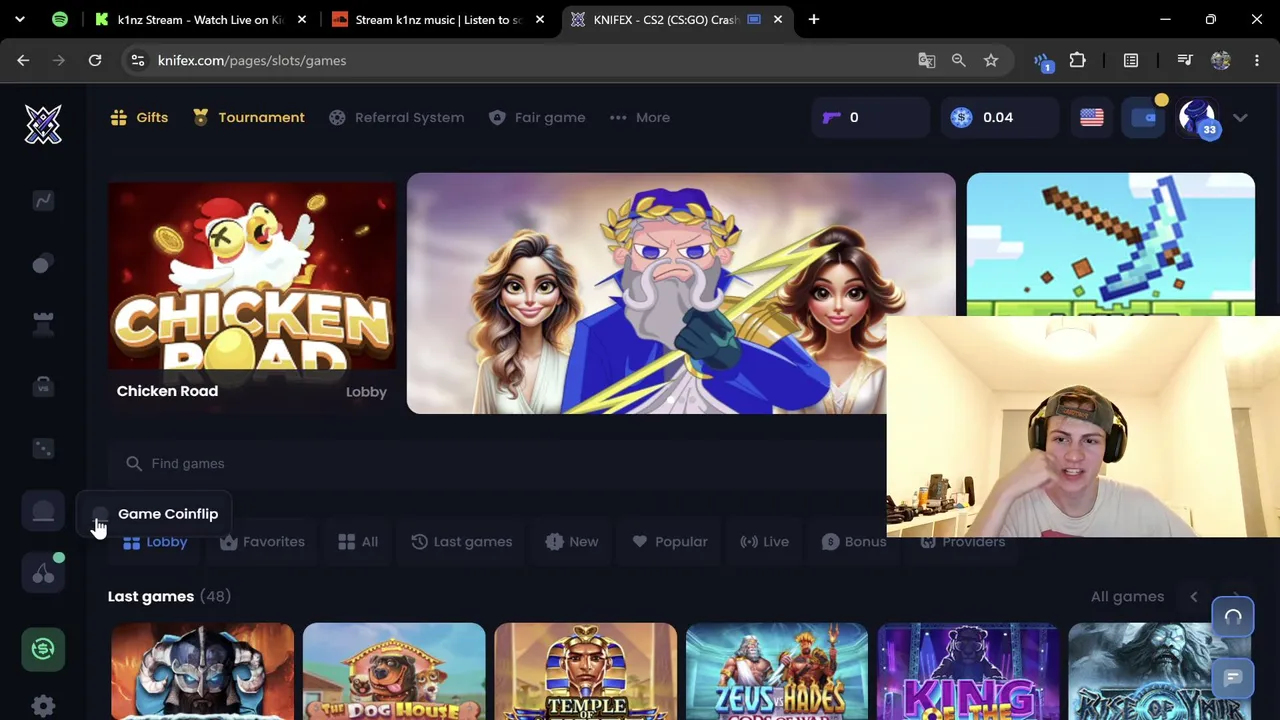1280x720 pixels.
Task: Select the New category tab
Action: 572,542
